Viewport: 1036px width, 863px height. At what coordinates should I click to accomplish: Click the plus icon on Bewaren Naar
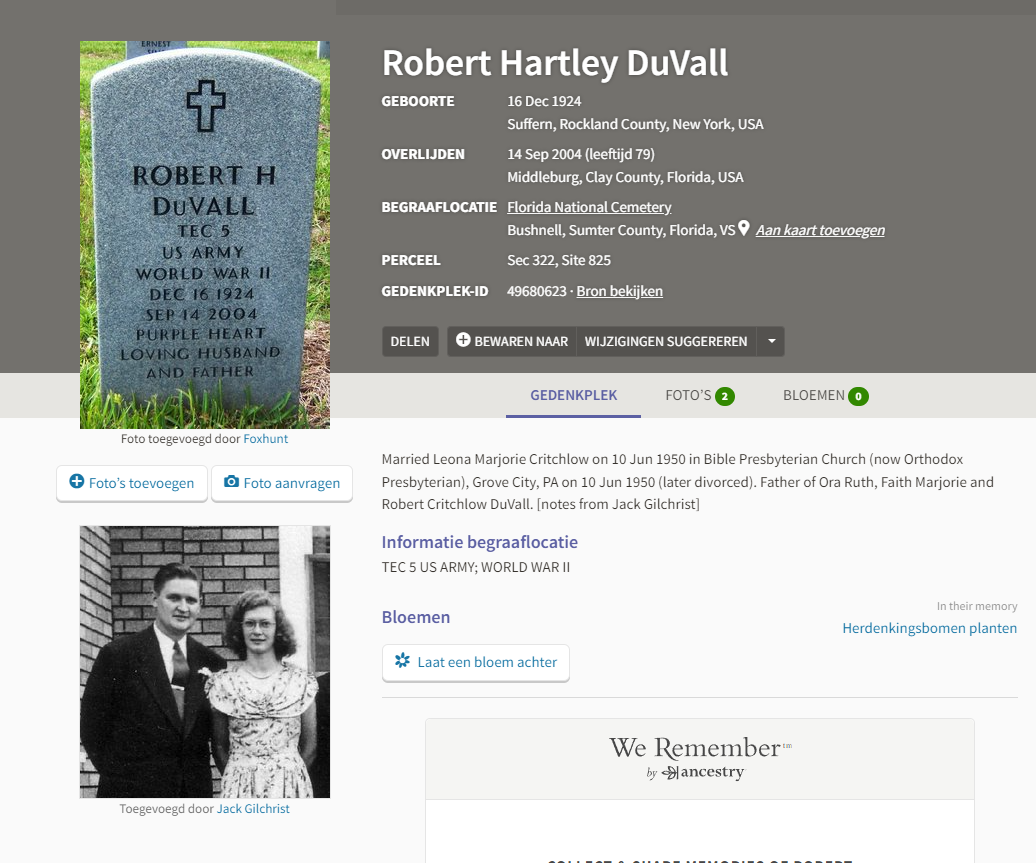[463, 340]
